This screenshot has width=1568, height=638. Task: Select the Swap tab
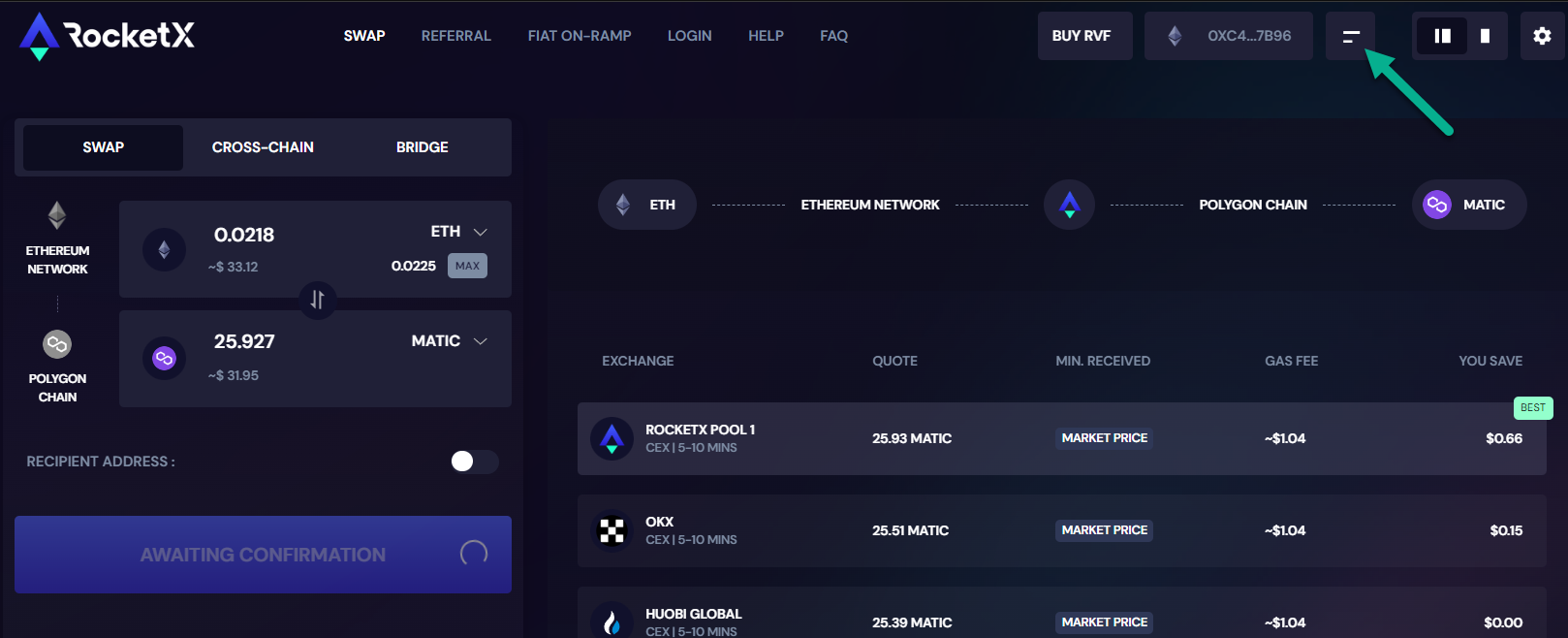point(103,147)
